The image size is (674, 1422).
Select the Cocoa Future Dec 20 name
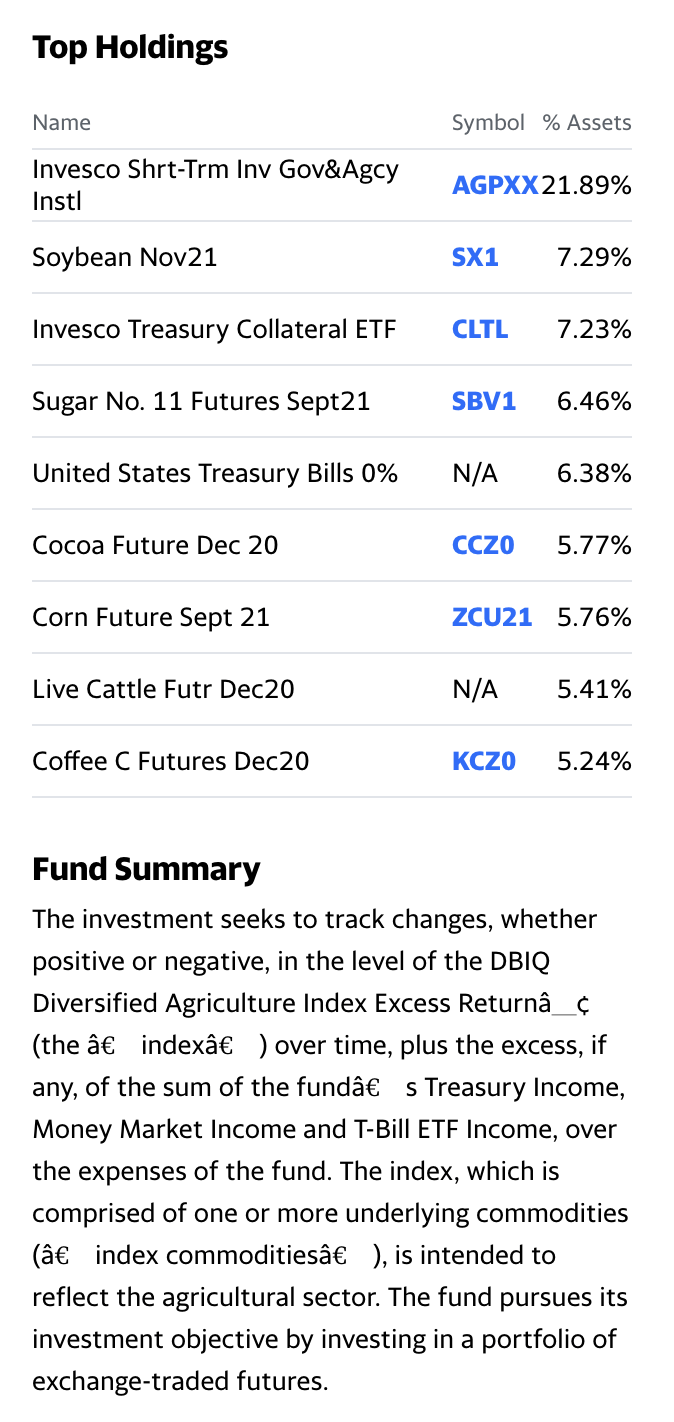pos(155,545)
